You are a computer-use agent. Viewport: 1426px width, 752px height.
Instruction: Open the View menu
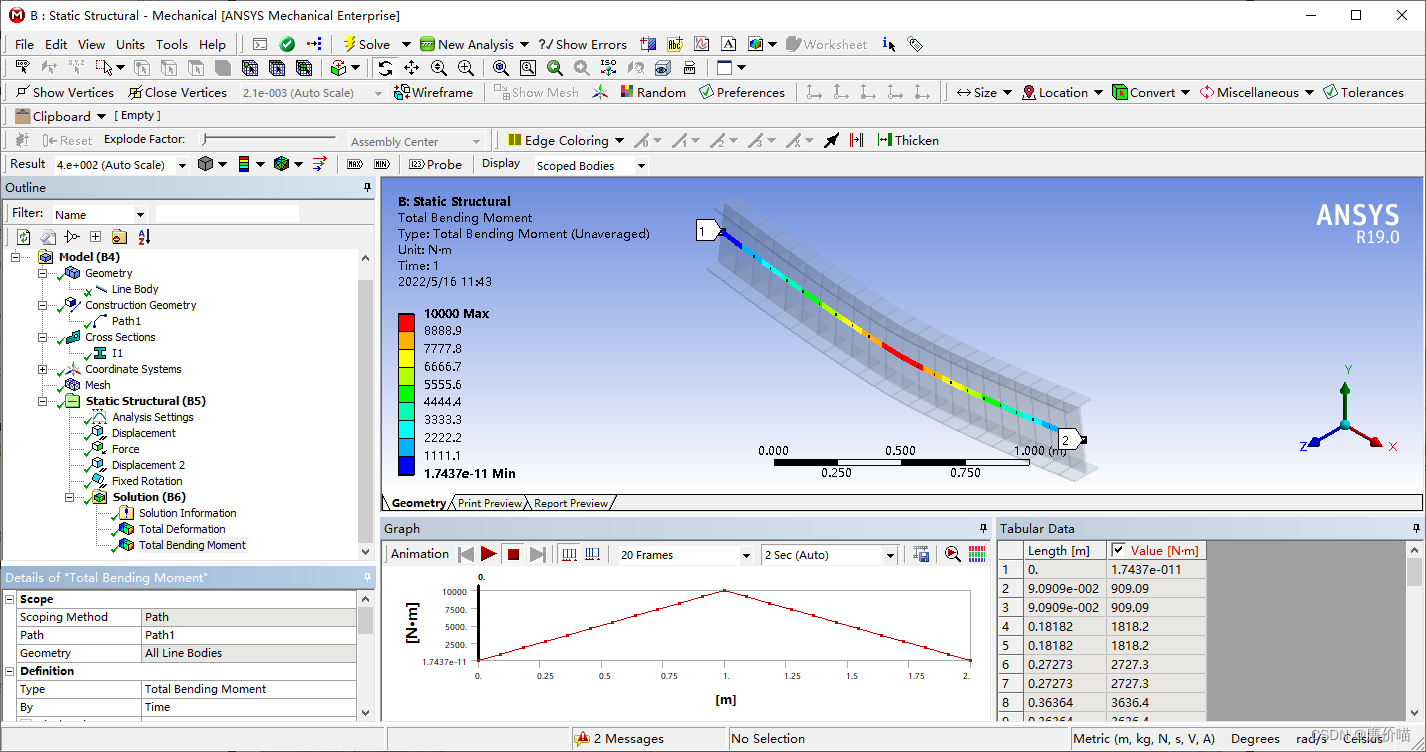click(x=91, y=44)
